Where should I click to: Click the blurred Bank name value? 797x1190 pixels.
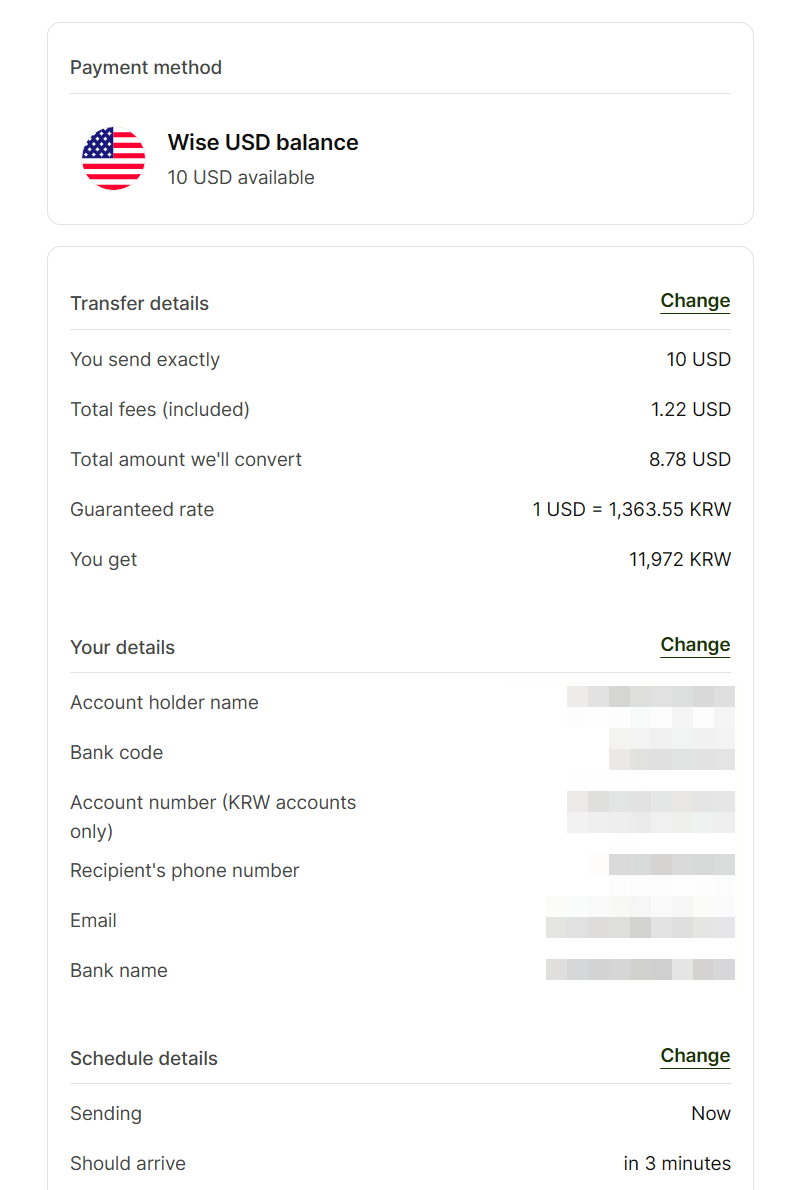pyautogui.click(x=640, y=970)
